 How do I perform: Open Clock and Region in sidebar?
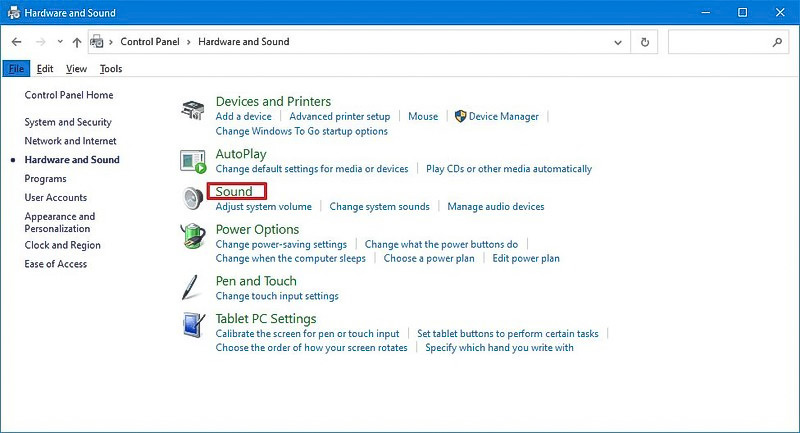[x=62, y=245]
